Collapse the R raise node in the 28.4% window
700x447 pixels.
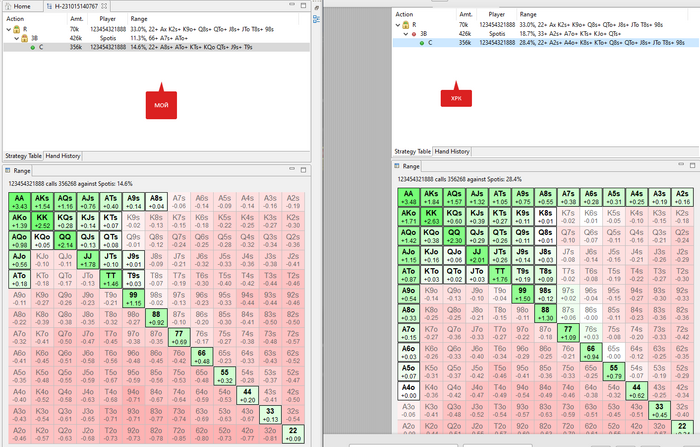(398, 25)
